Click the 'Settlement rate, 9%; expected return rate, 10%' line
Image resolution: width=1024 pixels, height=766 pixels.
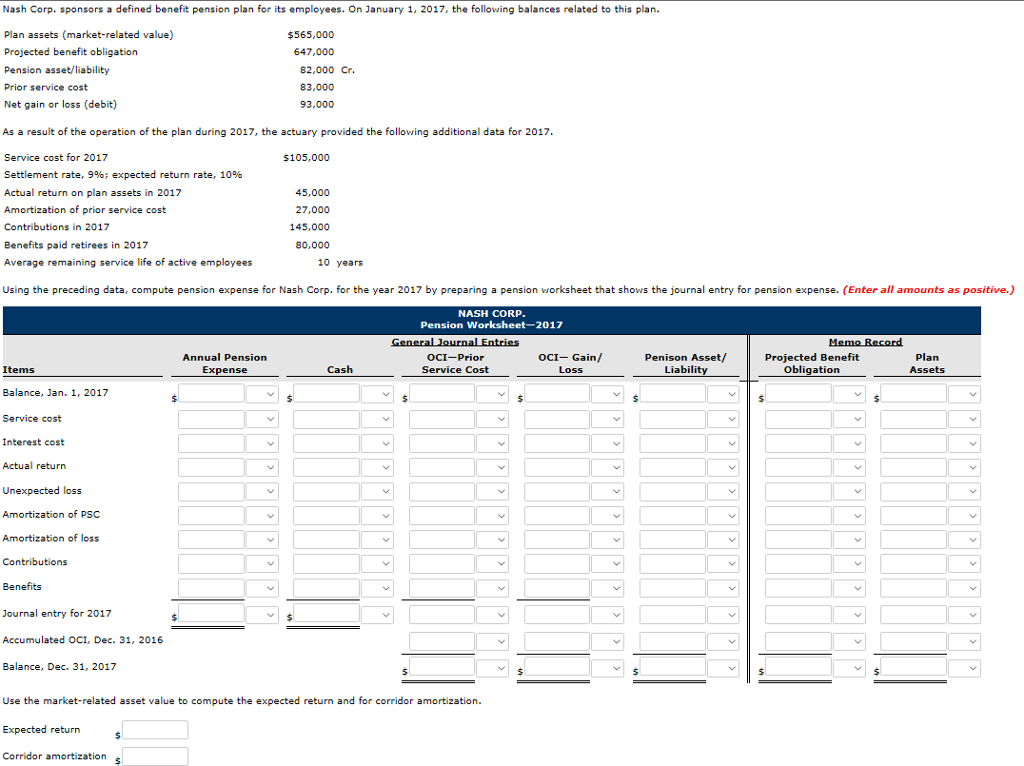[123, 174]
